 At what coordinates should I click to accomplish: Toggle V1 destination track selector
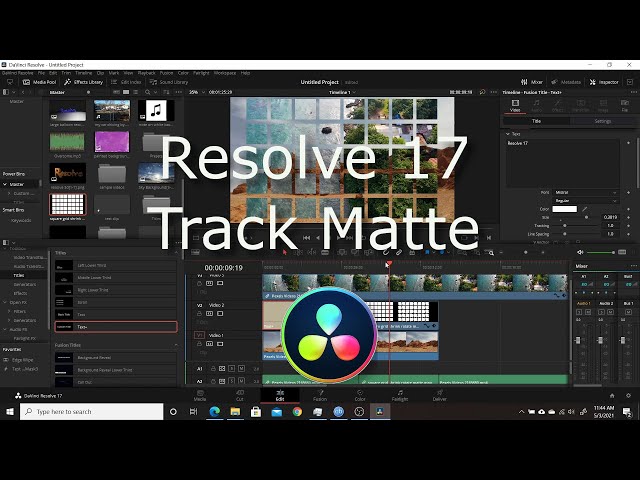(199, 335)
